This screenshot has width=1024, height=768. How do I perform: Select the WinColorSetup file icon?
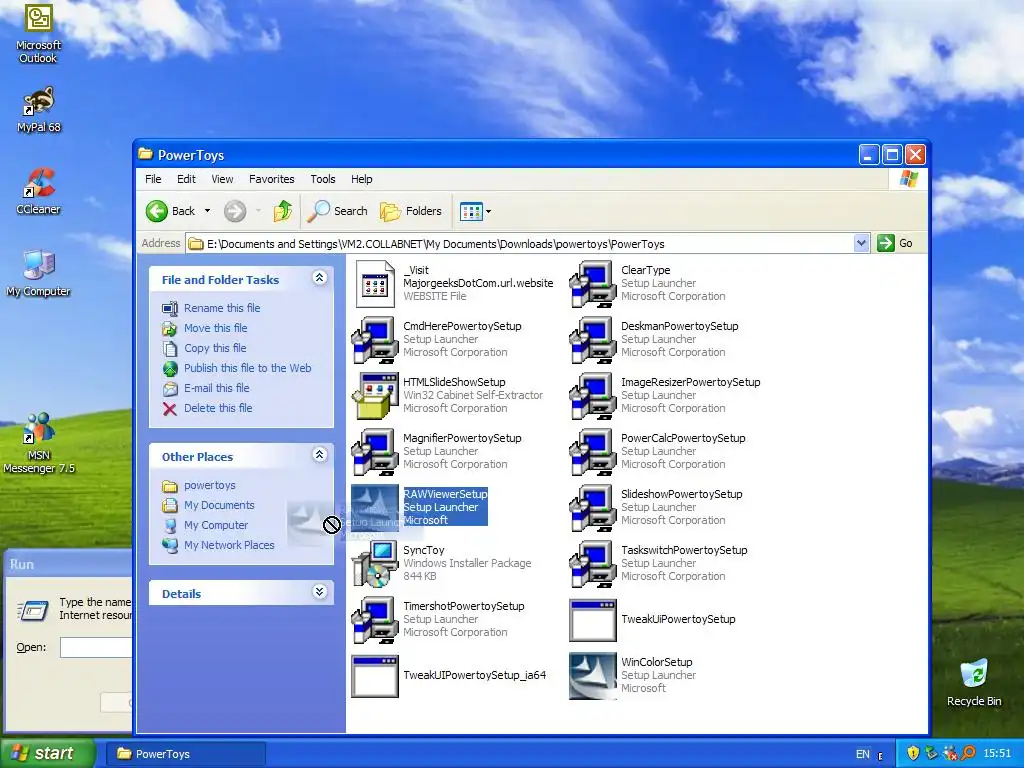coord(593,676)
